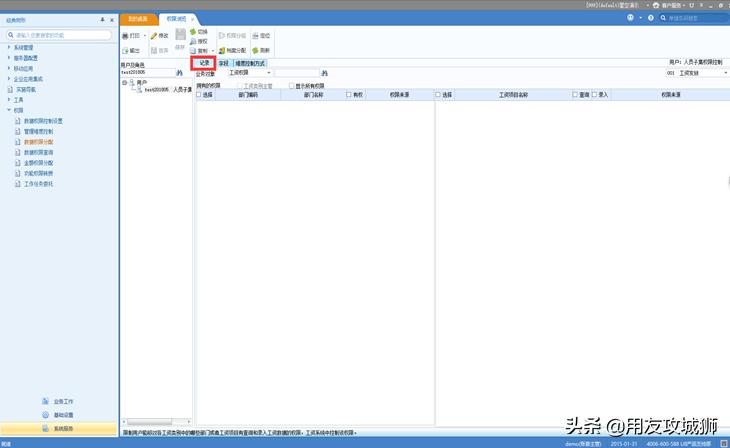Open the highlighted 数据权限分配 item

point(38,142)
